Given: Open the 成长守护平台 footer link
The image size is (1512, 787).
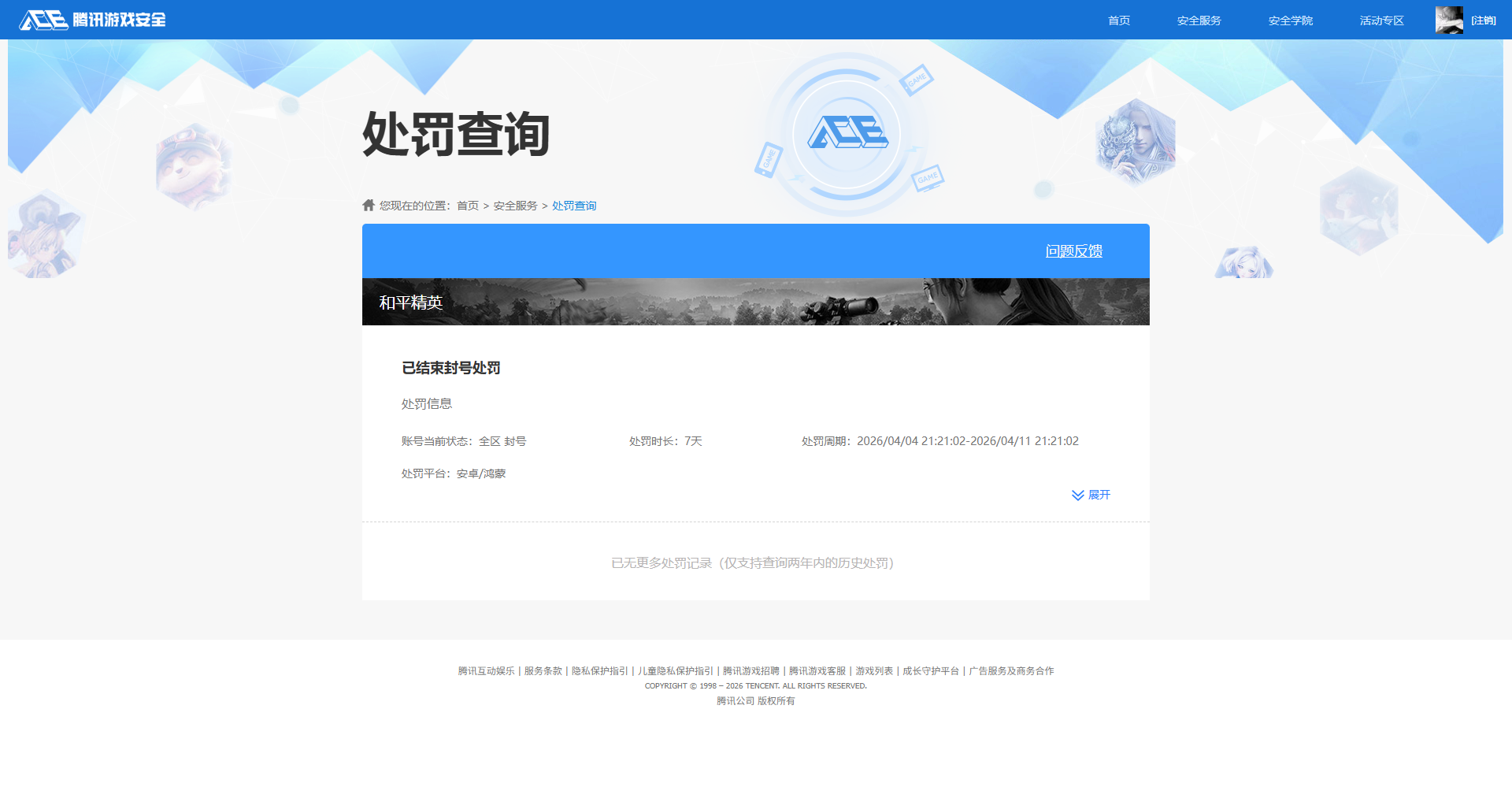Looking at the screenshot, I should [930, 671].
